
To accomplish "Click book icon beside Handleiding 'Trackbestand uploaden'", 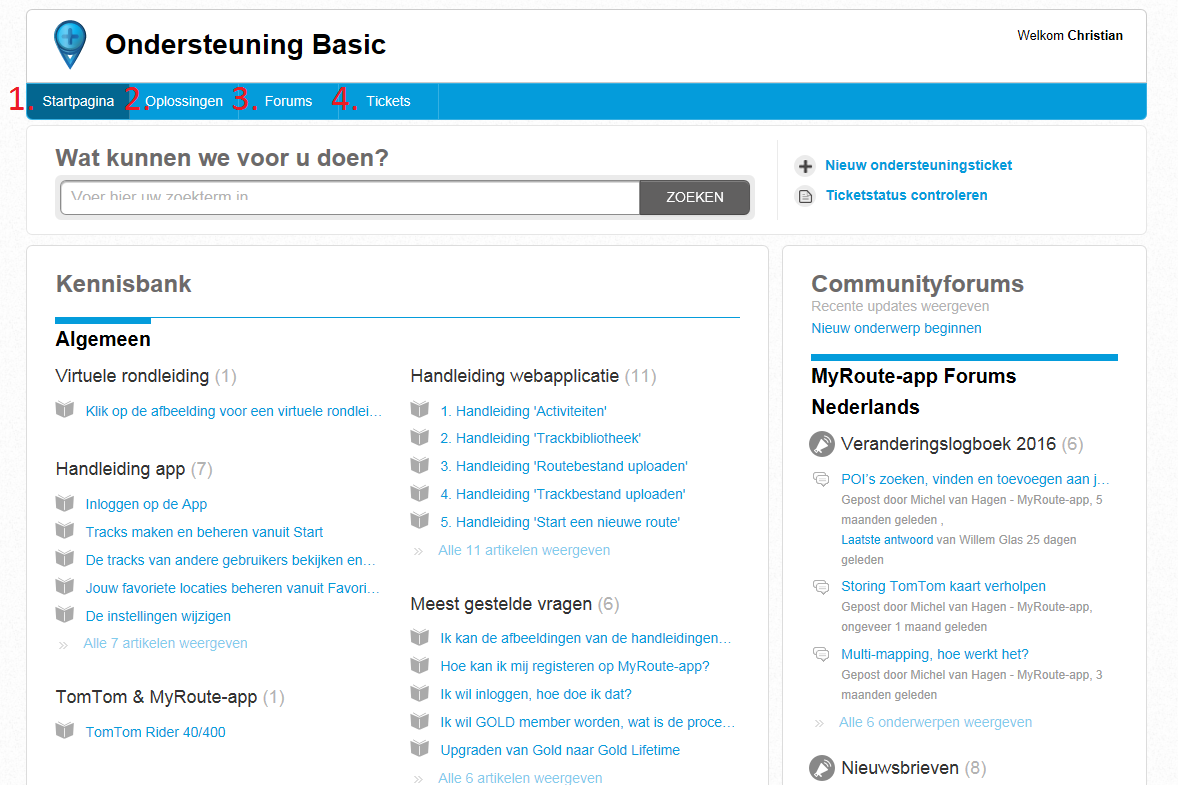I will point(419,494).
